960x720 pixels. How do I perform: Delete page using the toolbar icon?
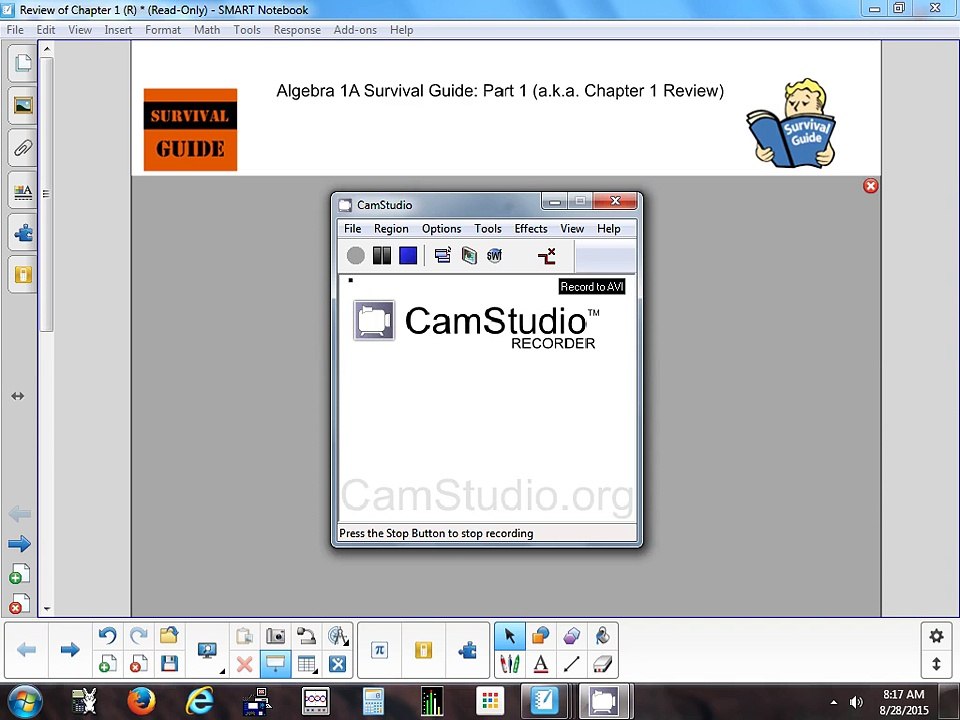[138, 664]
